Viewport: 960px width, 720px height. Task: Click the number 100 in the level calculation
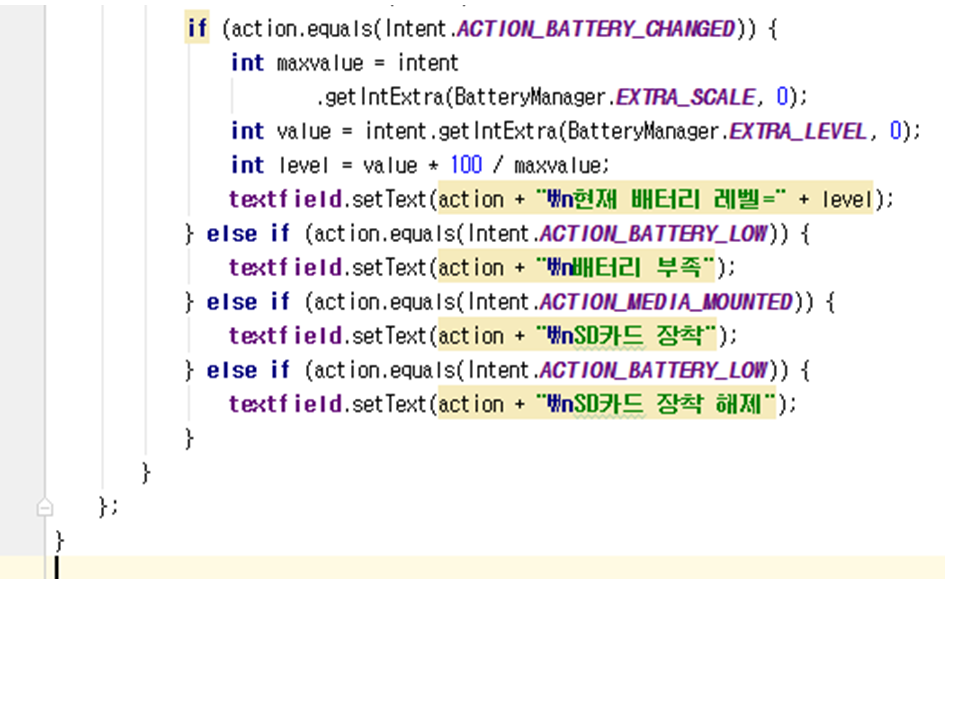pos(466,165)
